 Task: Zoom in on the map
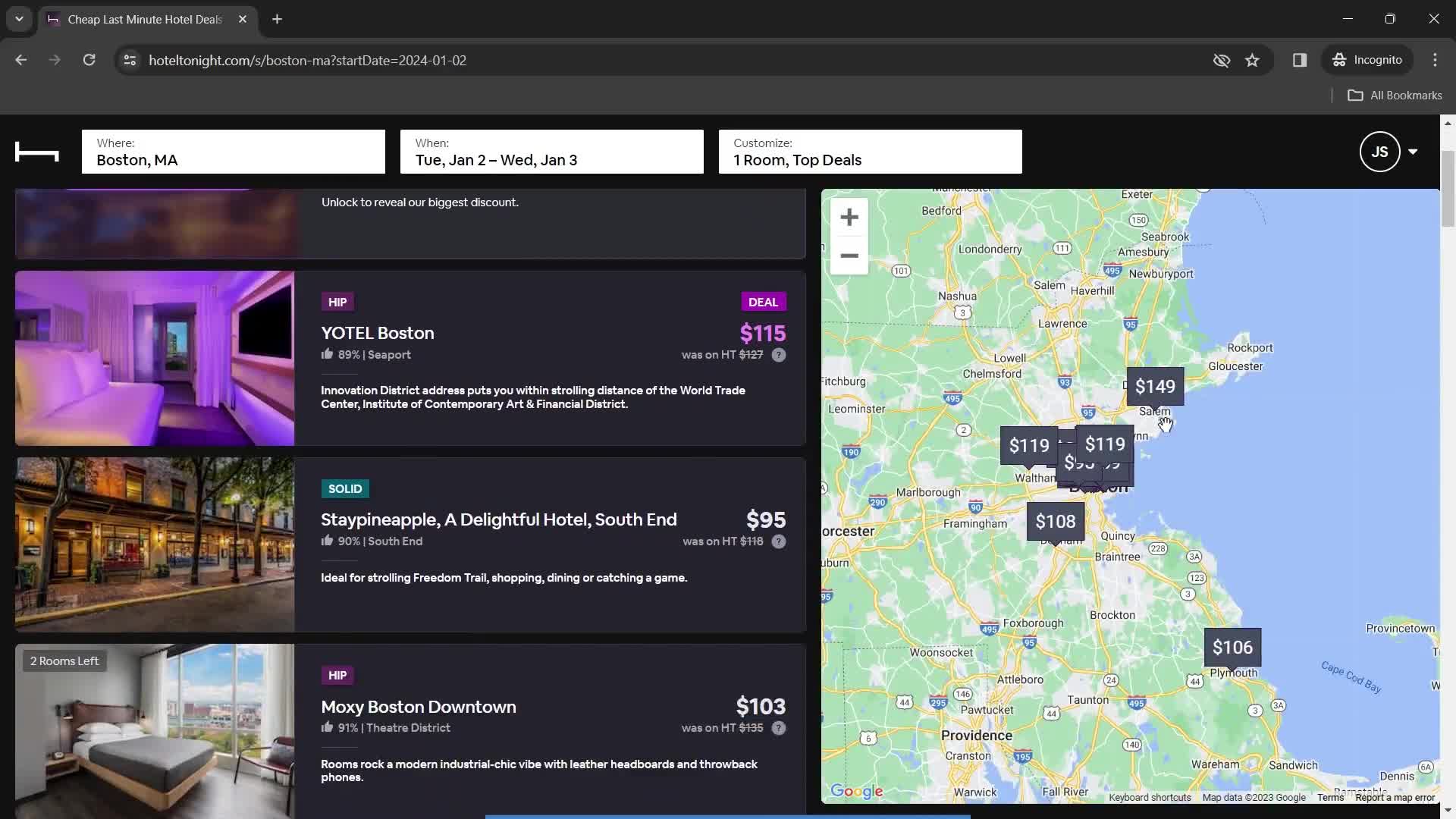[849, 218]
